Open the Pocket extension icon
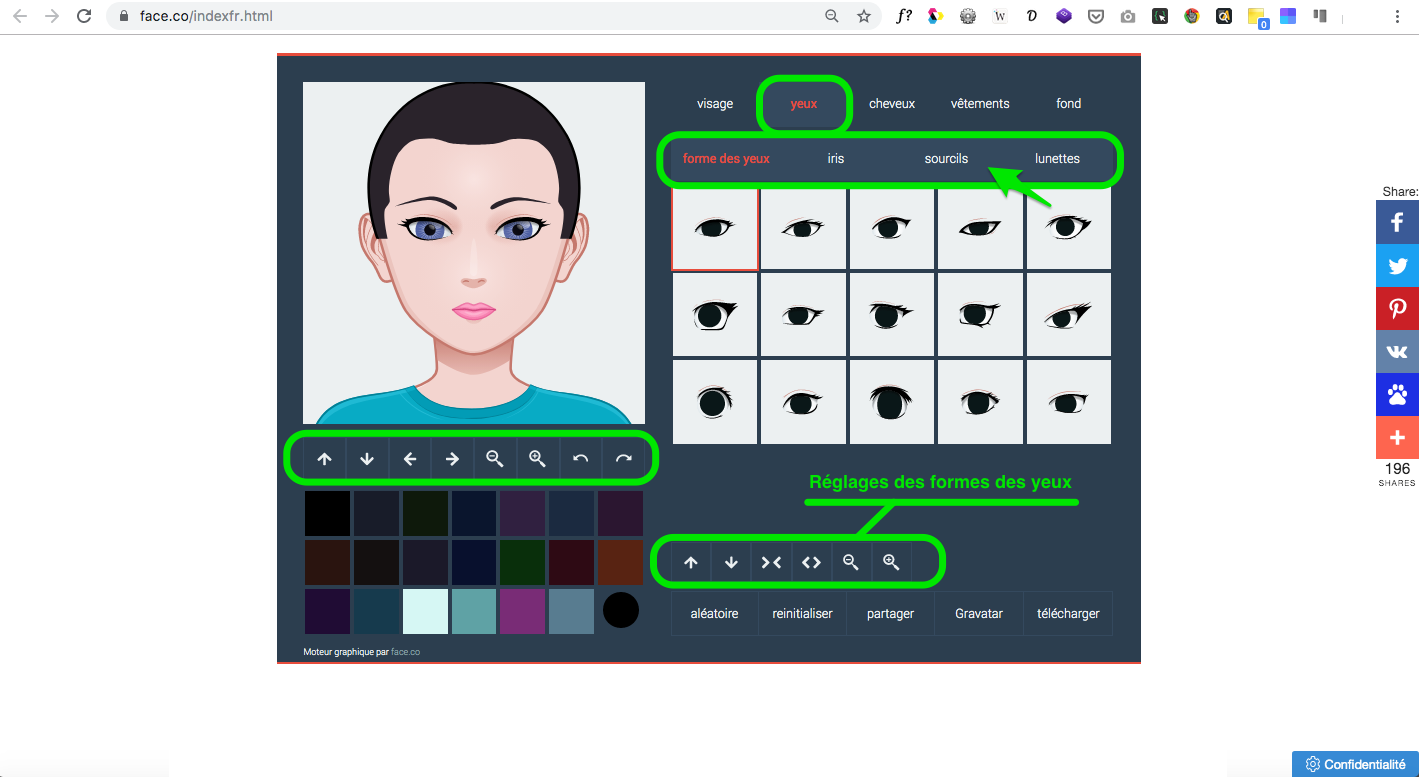The height and width of the screenshot is (777, 1419). point(1096,16)
